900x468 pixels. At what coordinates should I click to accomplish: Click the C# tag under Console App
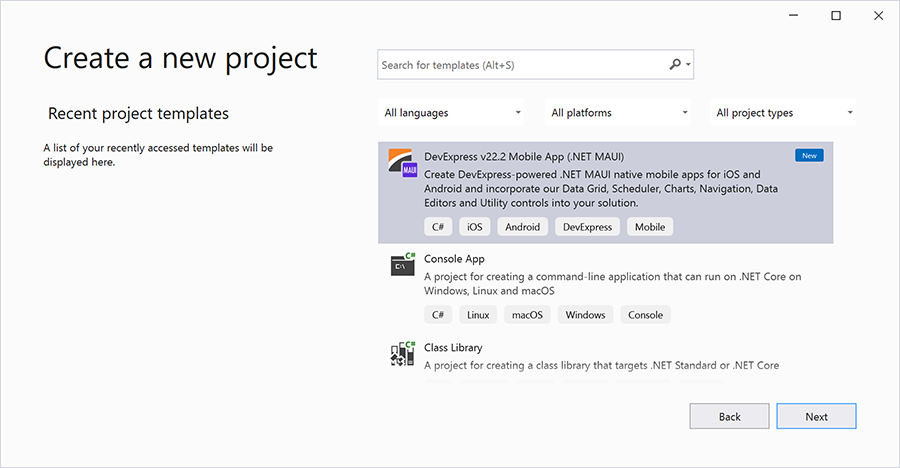[438, 315]
